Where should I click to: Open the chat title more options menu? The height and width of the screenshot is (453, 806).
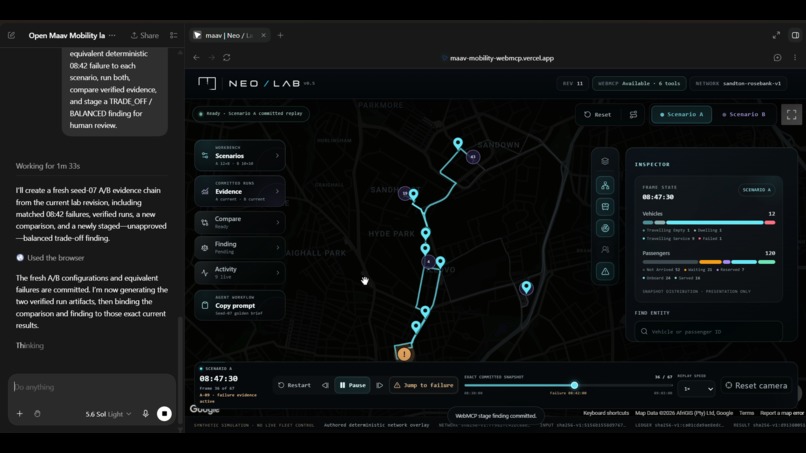click(112, 35)
